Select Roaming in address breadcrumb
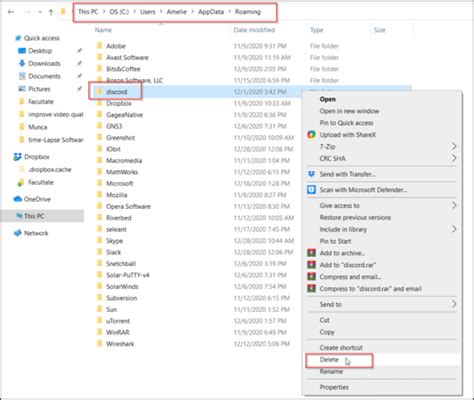Image resolution: width=474 pixels, height=400 pixels. coord(248,12)
